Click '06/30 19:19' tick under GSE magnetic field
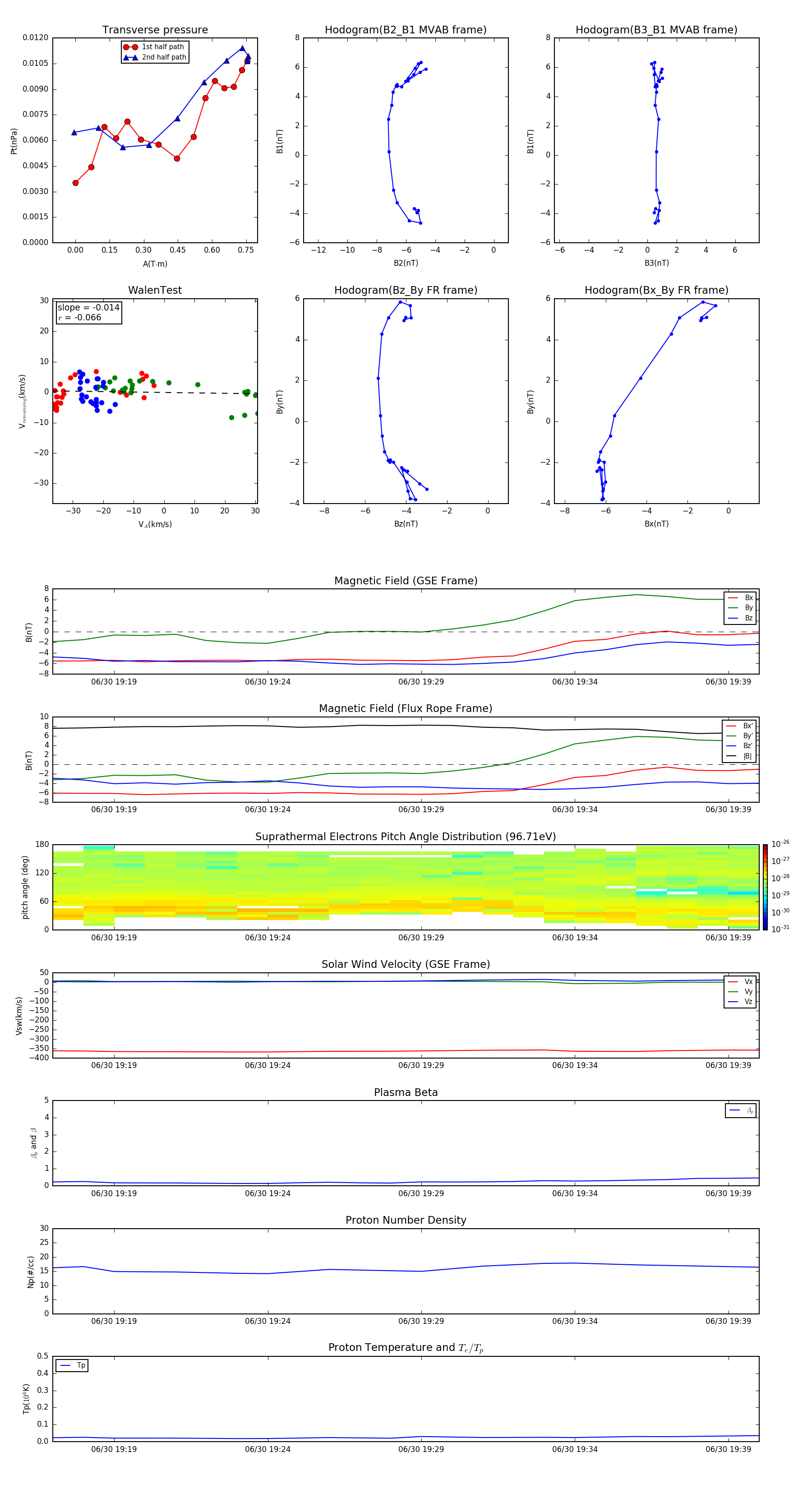 (114, 682)
